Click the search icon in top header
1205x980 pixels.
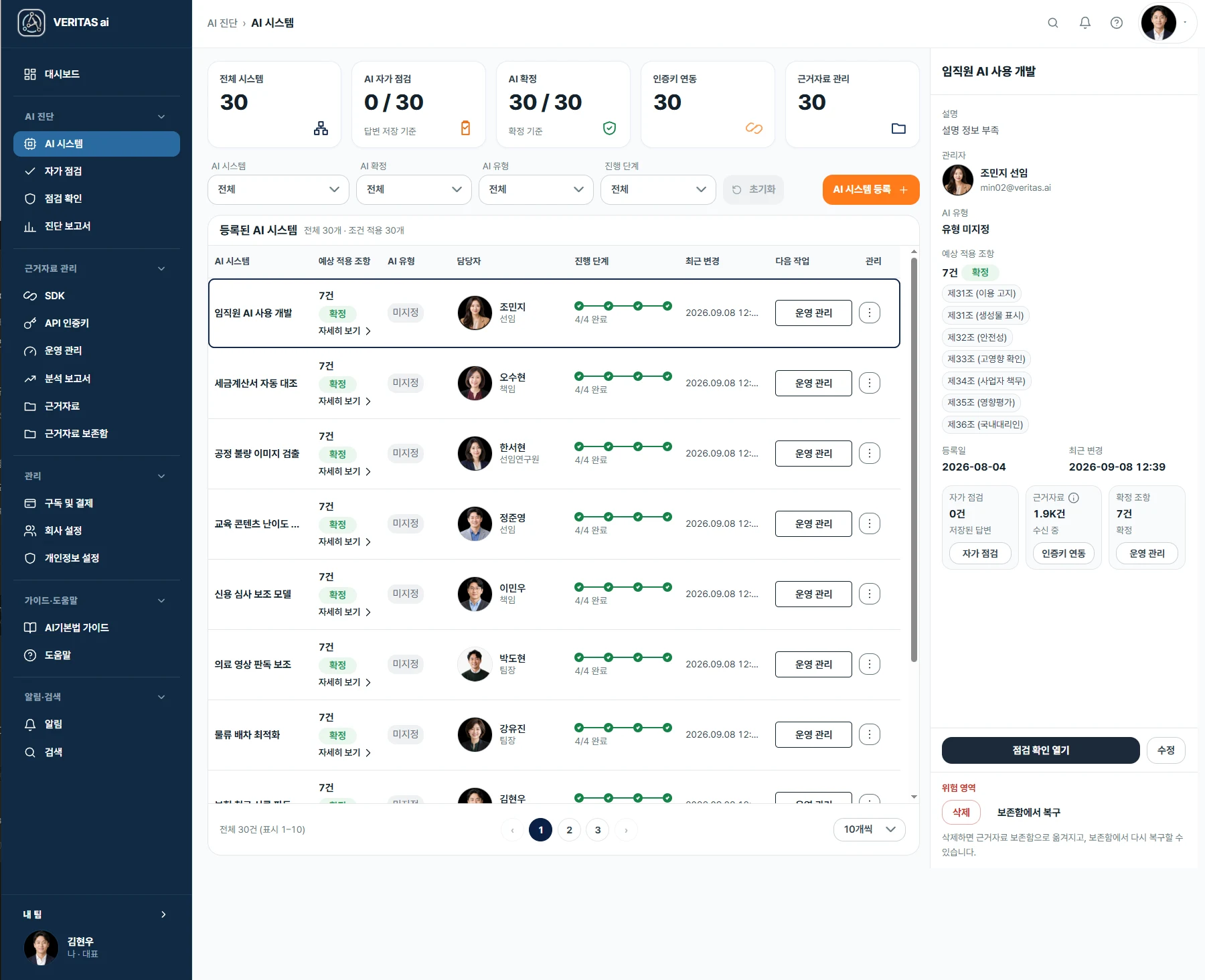point(1053,23)
